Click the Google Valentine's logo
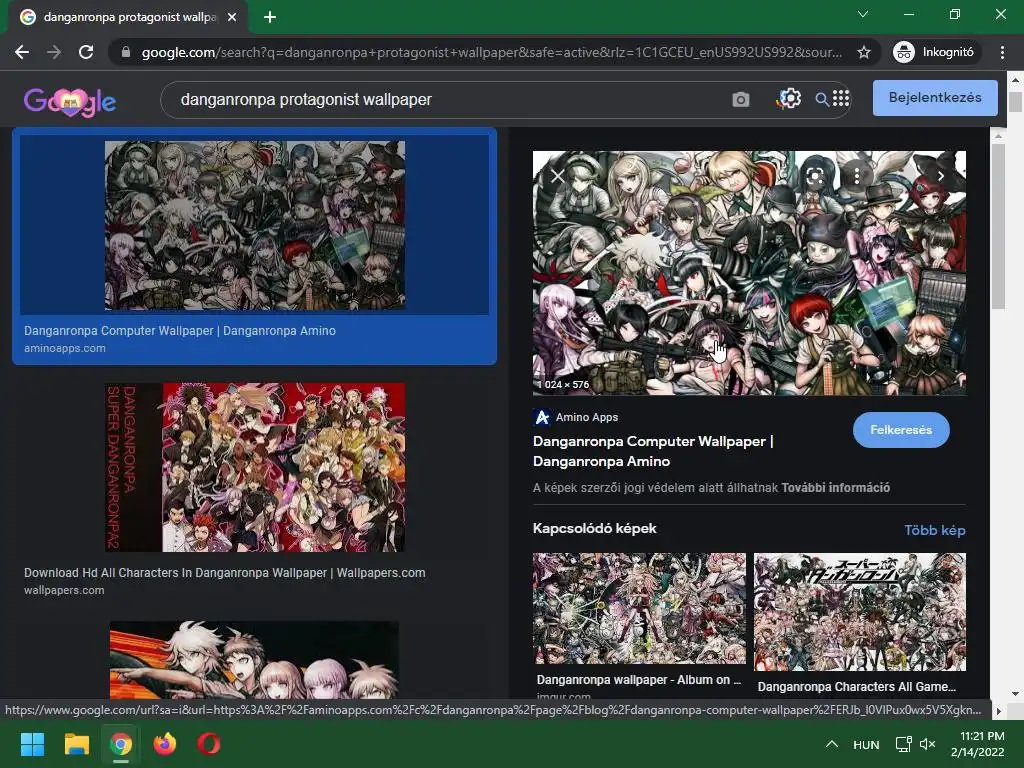Screen dimensions: 1024x768 coord(70,101)
